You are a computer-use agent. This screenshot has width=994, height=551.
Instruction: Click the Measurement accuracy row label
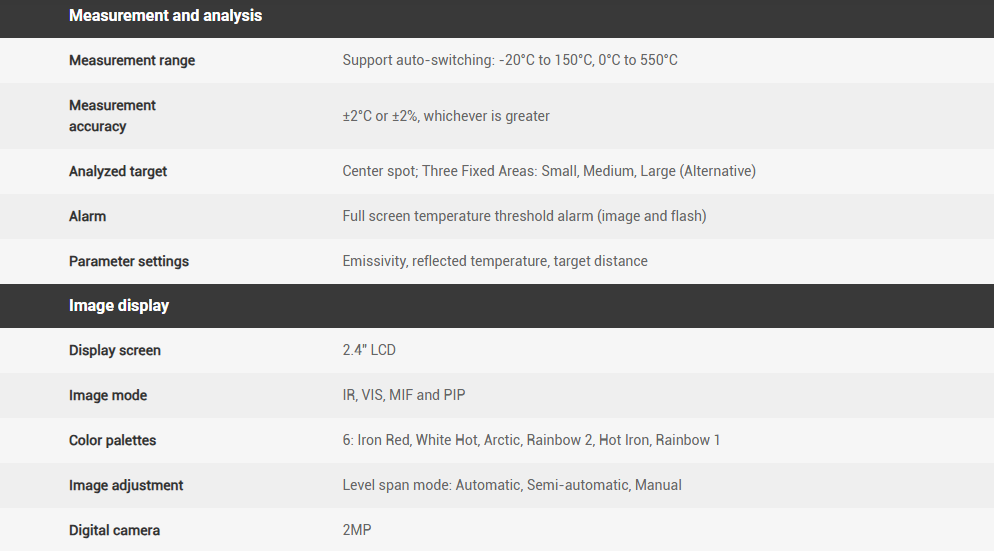click(x=112, y=116)
